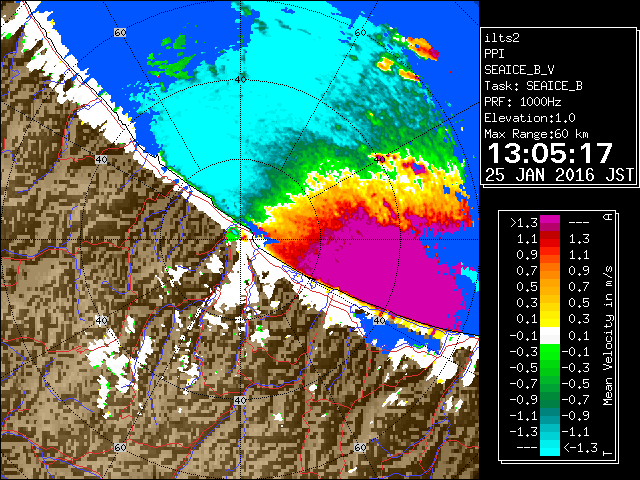Pick the magenta swatch at the legend top

point(550,219)
